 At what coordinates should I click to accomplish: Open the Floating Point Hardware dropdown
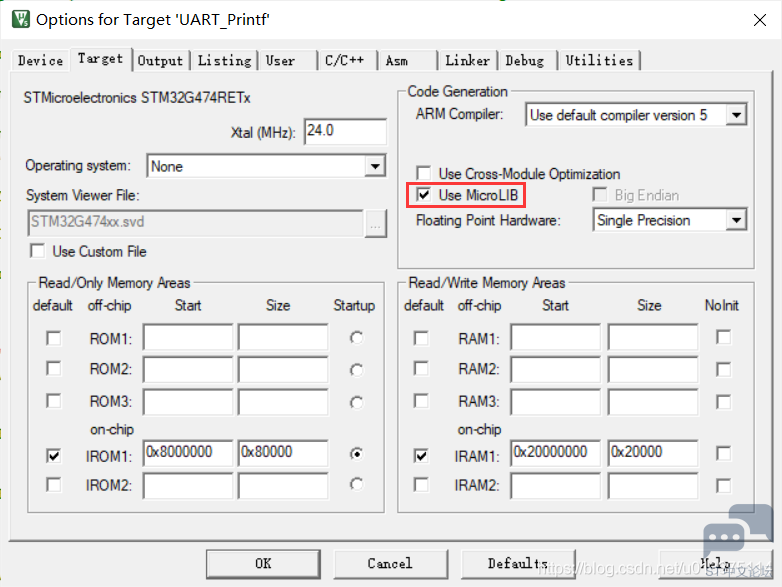click(x=670, y=220)
